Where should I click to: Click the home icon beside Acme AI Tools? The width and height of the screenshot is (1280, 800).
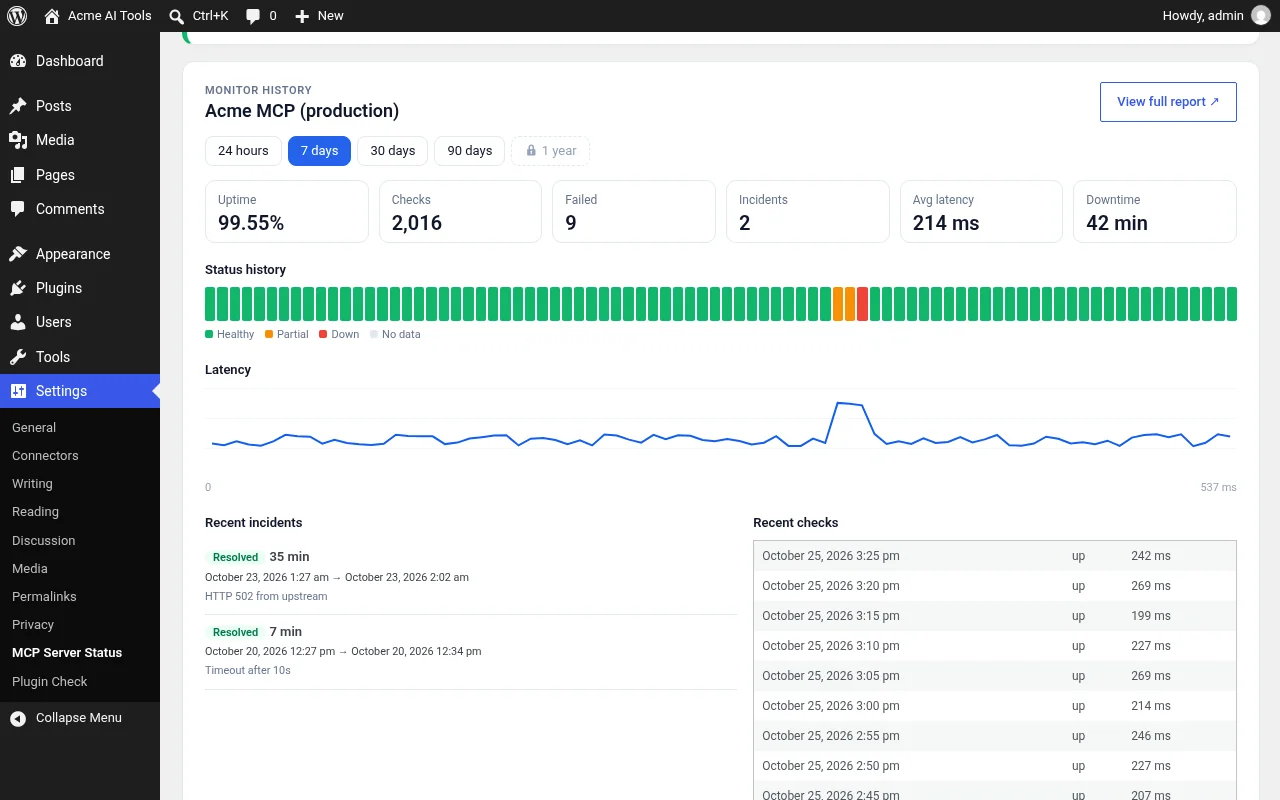[52, 16]
